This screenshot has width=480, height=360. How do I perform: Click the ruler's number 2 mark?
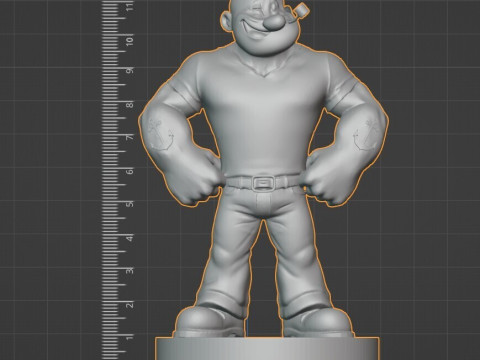click(130, 304)
